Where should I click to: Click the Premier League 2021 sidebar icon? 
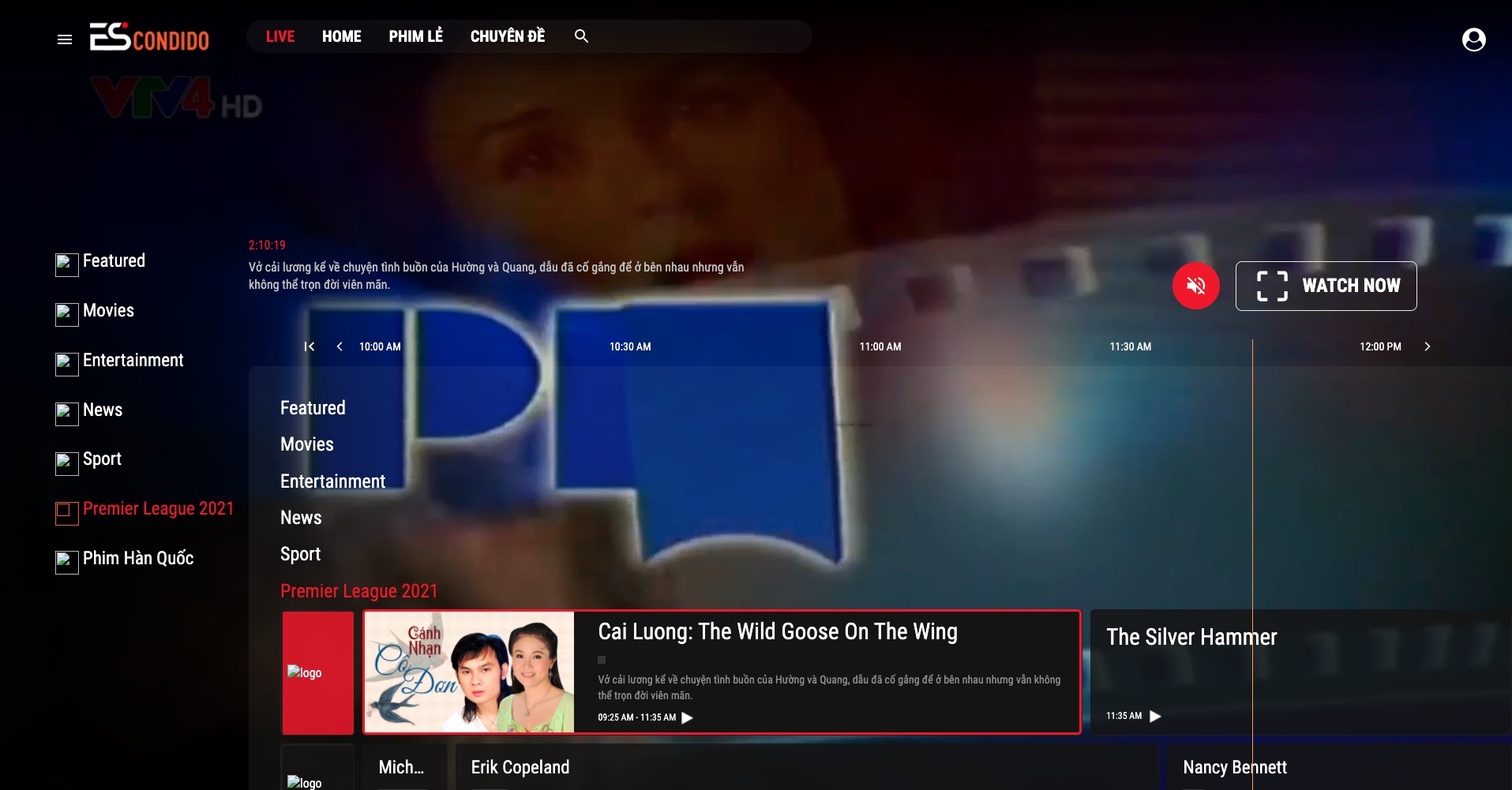66,513
